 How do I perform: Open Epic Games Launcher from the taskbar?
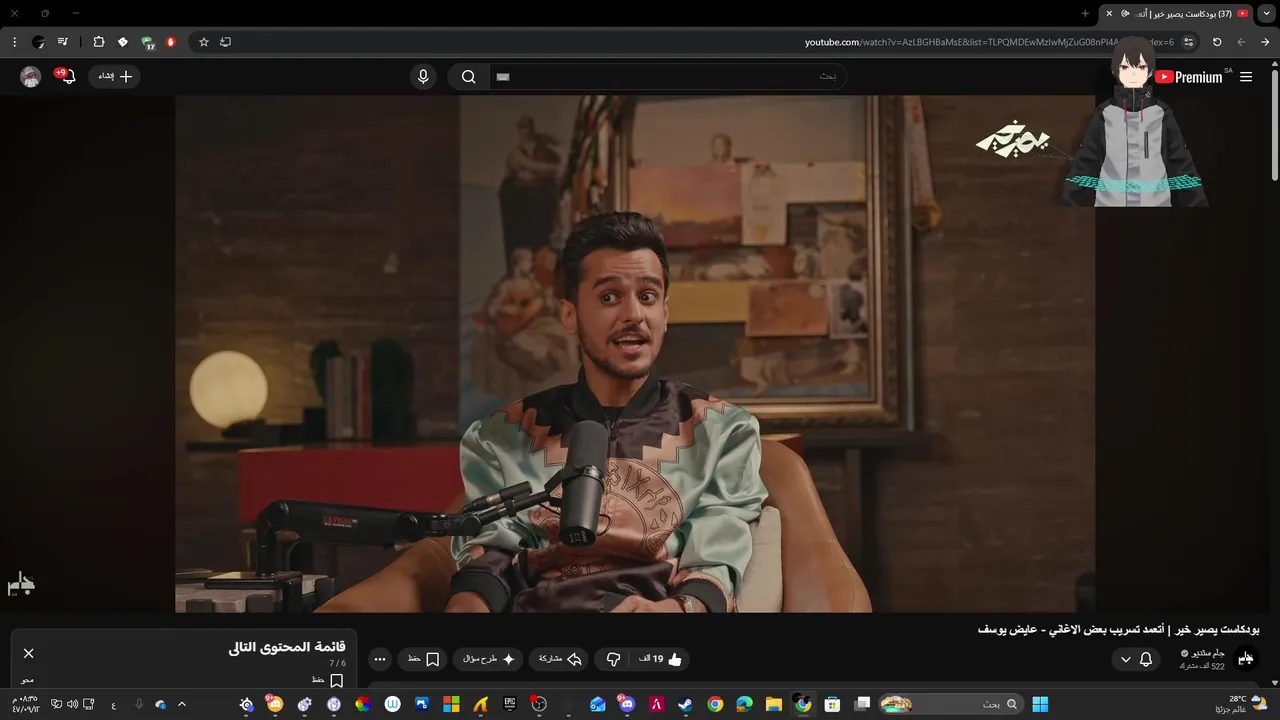pos(510,704)
